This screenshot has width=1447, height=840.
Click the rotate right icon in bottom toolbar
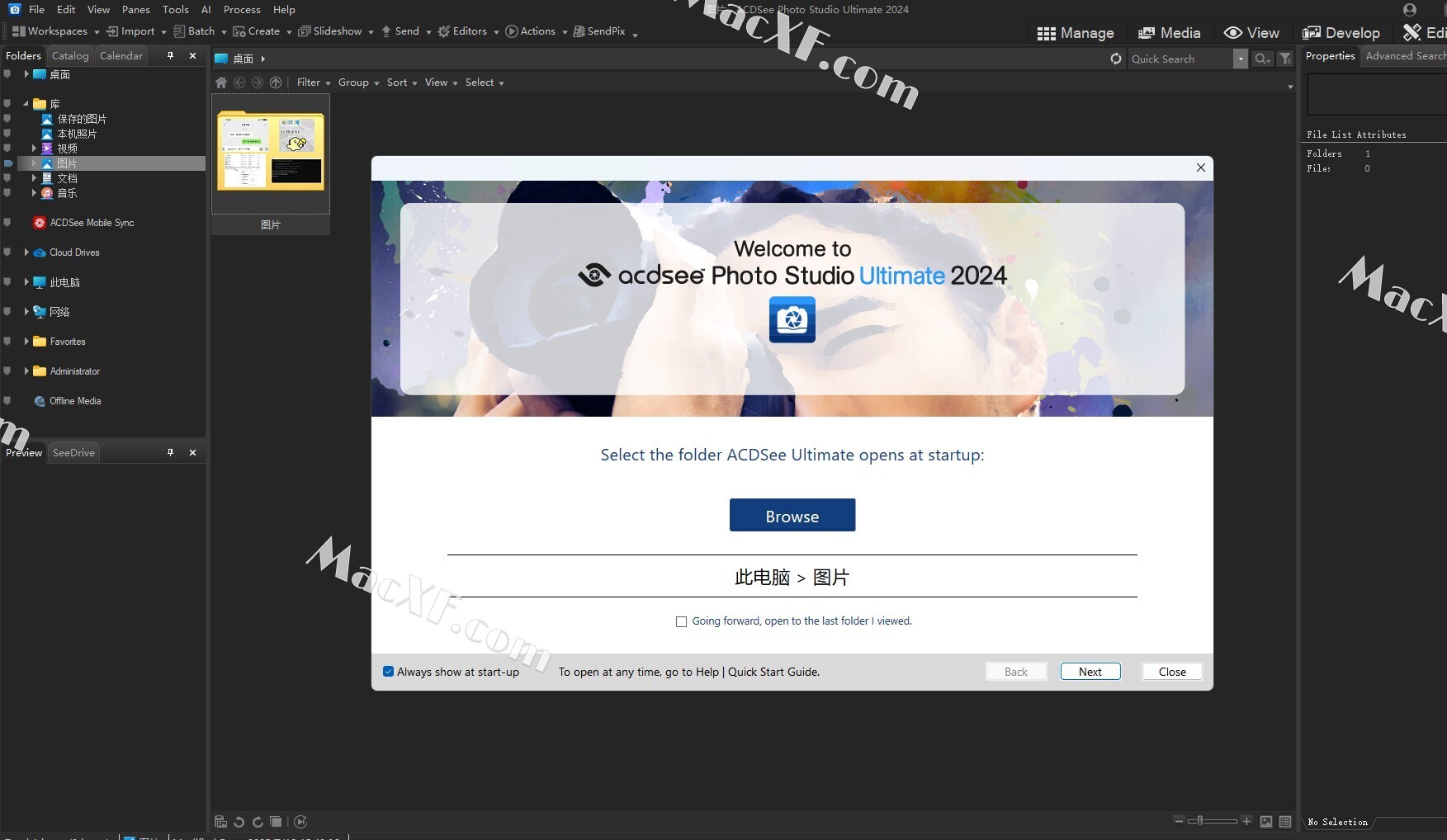click(258, 822)
